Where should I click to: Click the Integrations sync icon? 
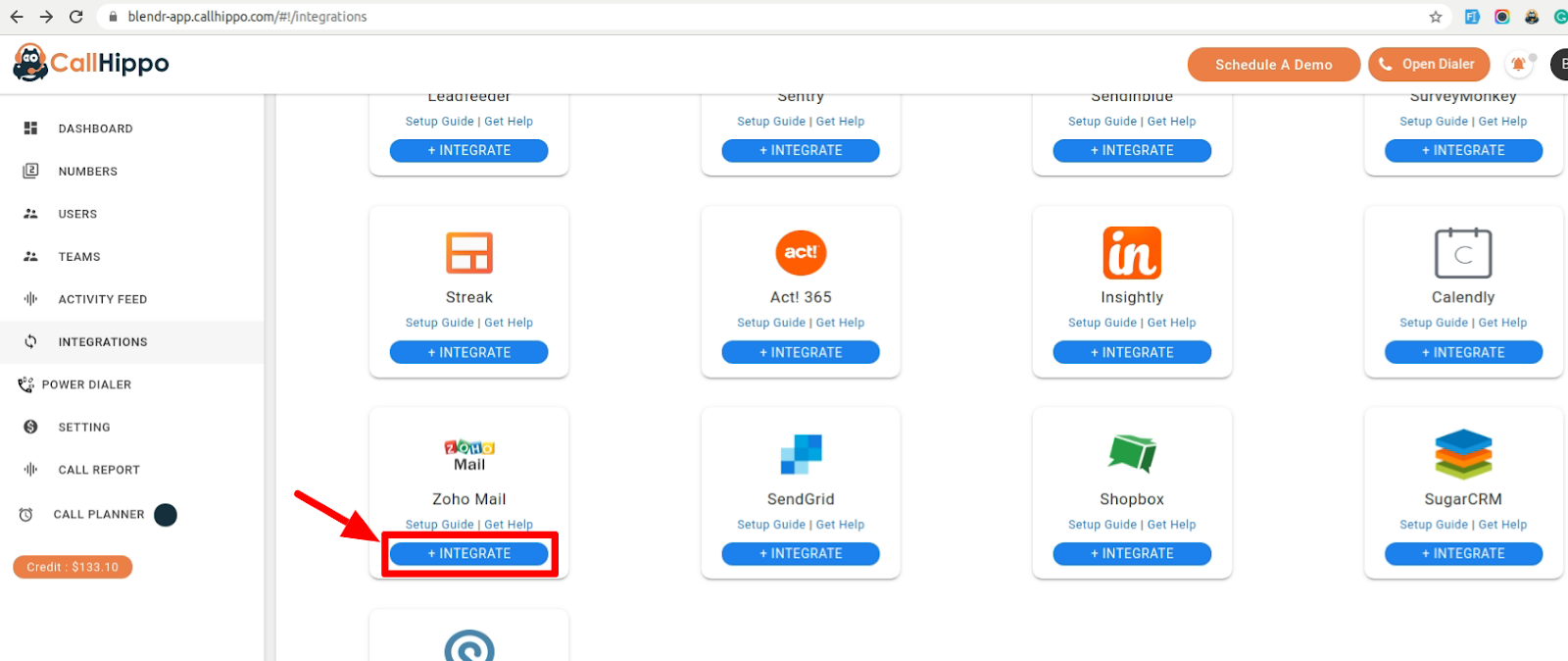[x=30, y=341]
